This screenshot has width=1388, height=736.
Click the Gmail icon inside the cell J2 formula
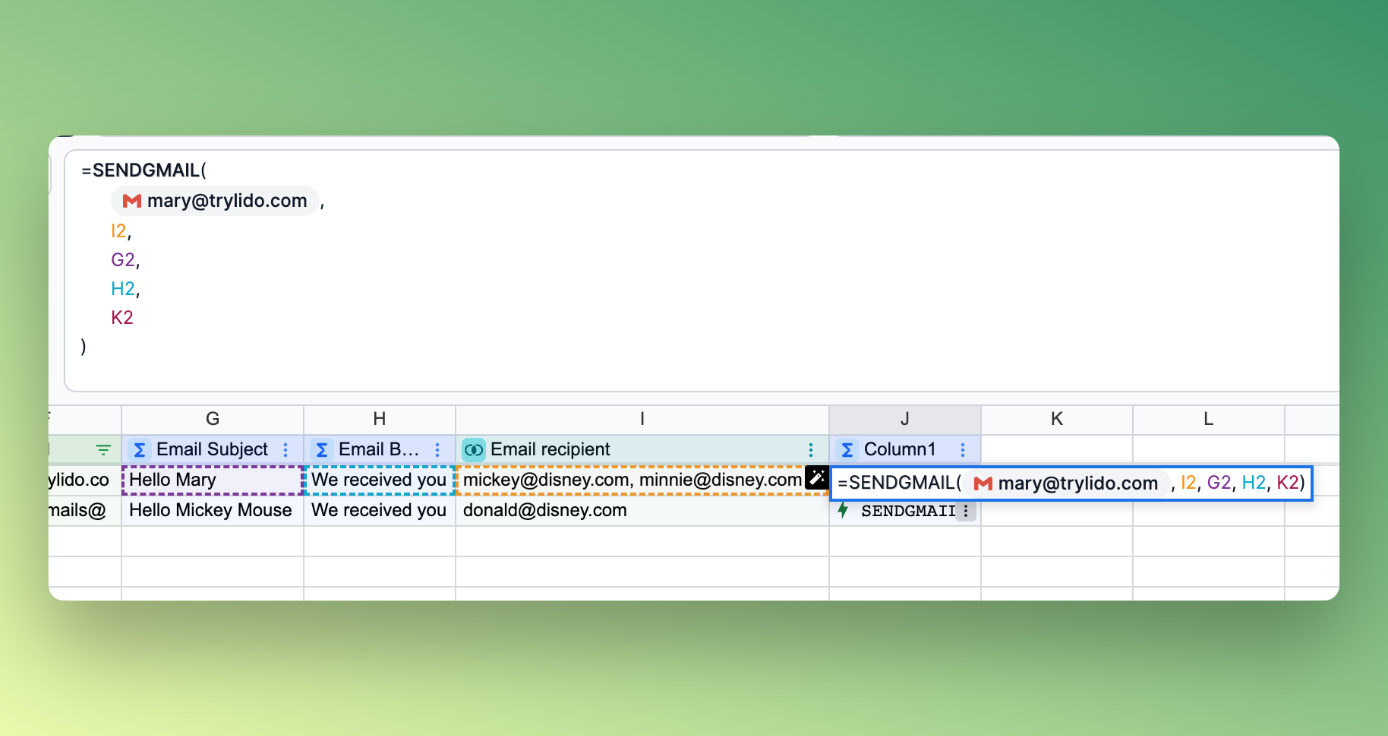click(983, 484)
